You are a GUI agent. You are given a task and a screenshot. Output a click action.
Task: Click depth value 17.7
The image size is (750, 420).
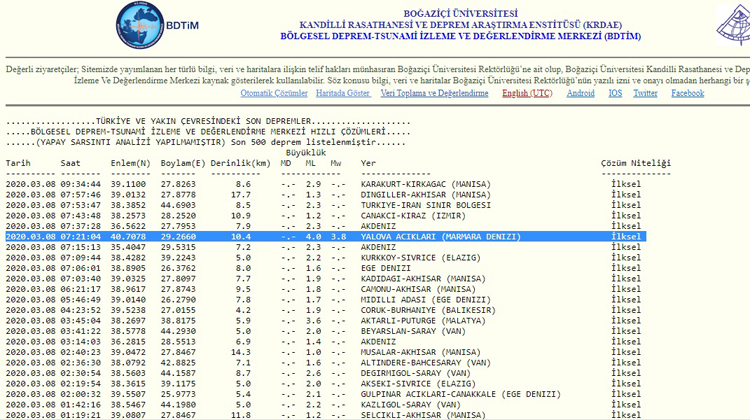point(241,195)
